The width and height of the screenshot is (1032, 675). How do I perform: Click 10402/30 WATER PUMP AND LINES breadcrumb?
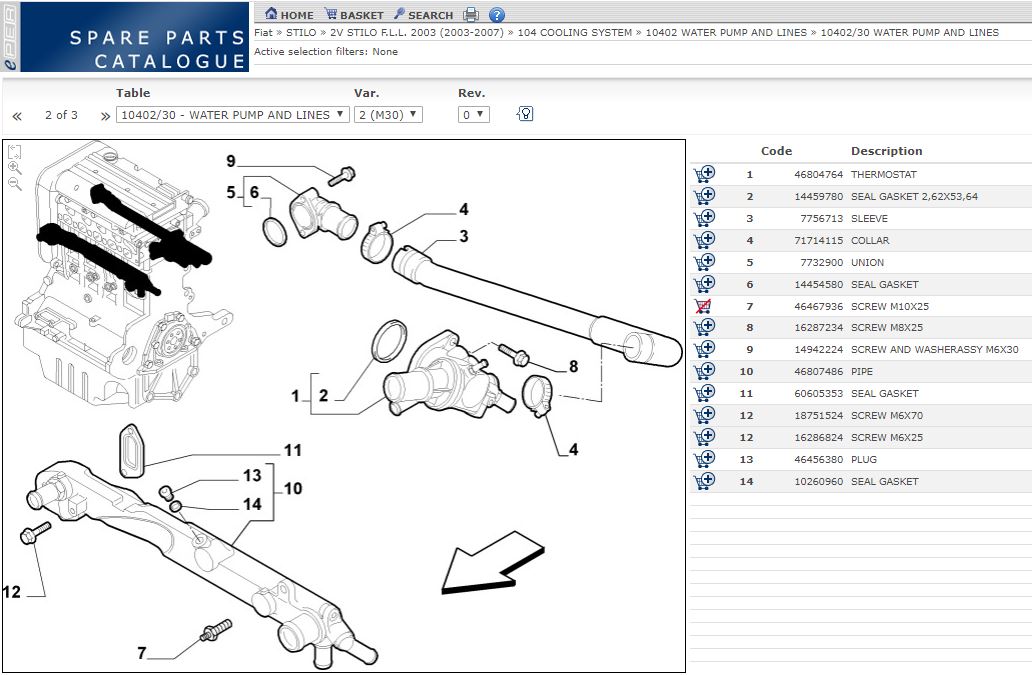(910, 32)
